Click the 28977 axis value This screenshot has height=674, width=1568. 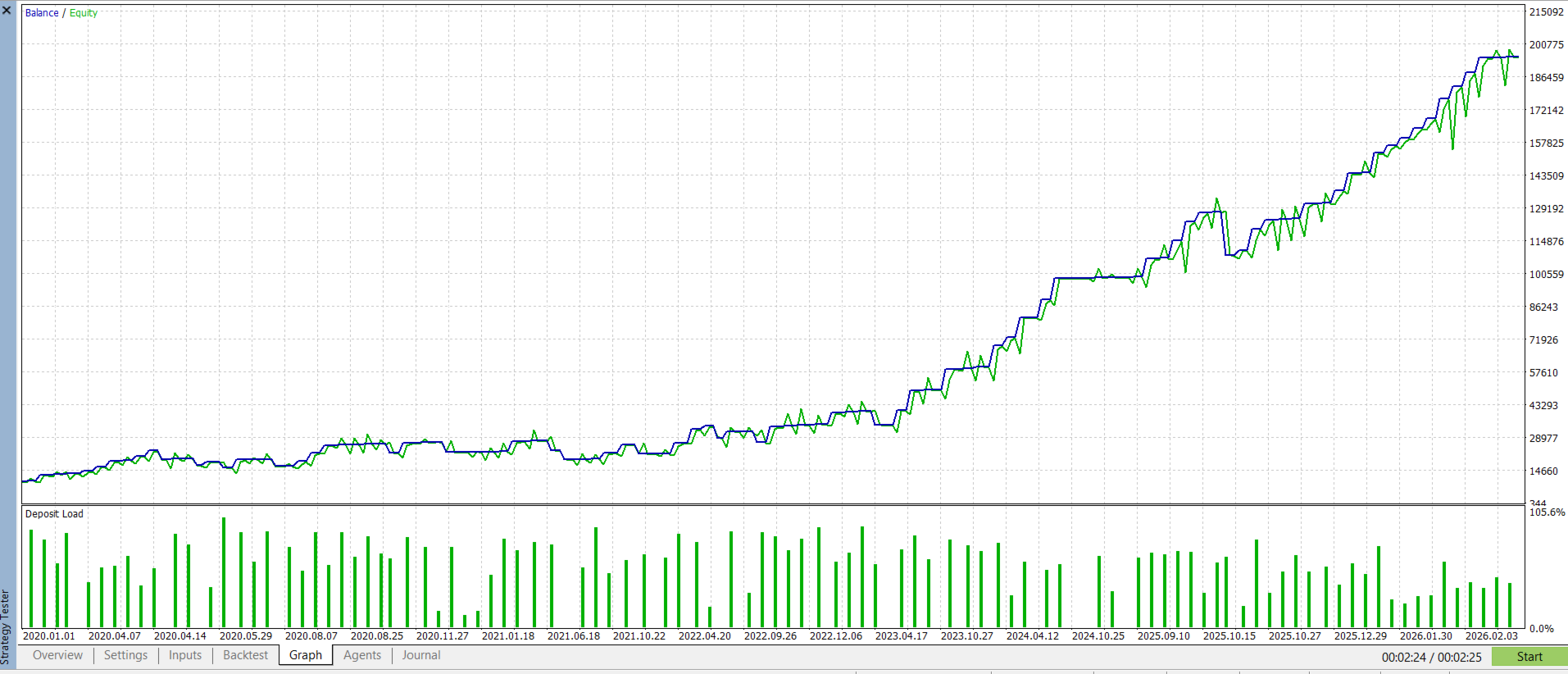[x=1543, y=439]
